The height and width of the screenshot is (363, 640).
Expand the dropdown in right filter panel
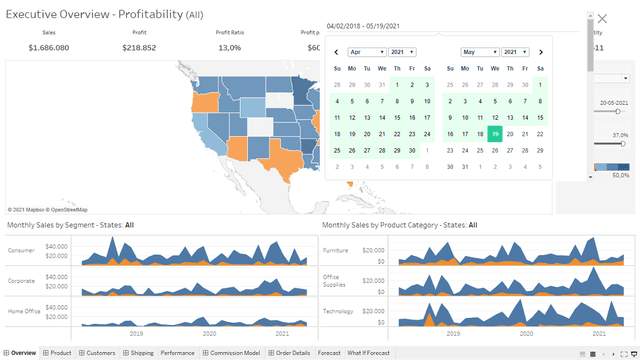[625, 78]
